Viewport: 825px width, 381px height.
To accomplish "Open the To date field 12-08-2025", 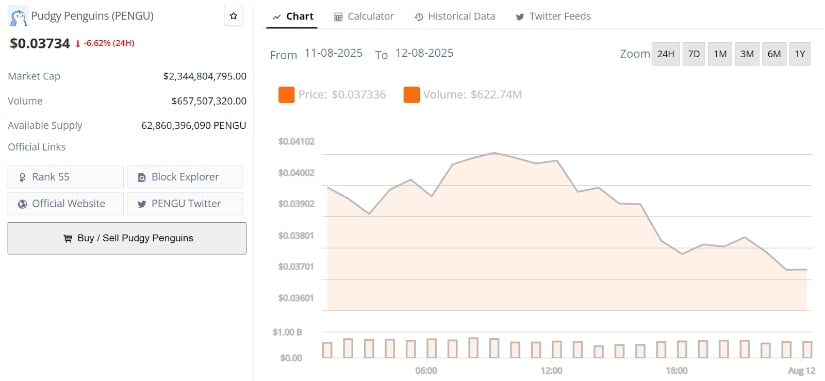I will coord(424,53).
